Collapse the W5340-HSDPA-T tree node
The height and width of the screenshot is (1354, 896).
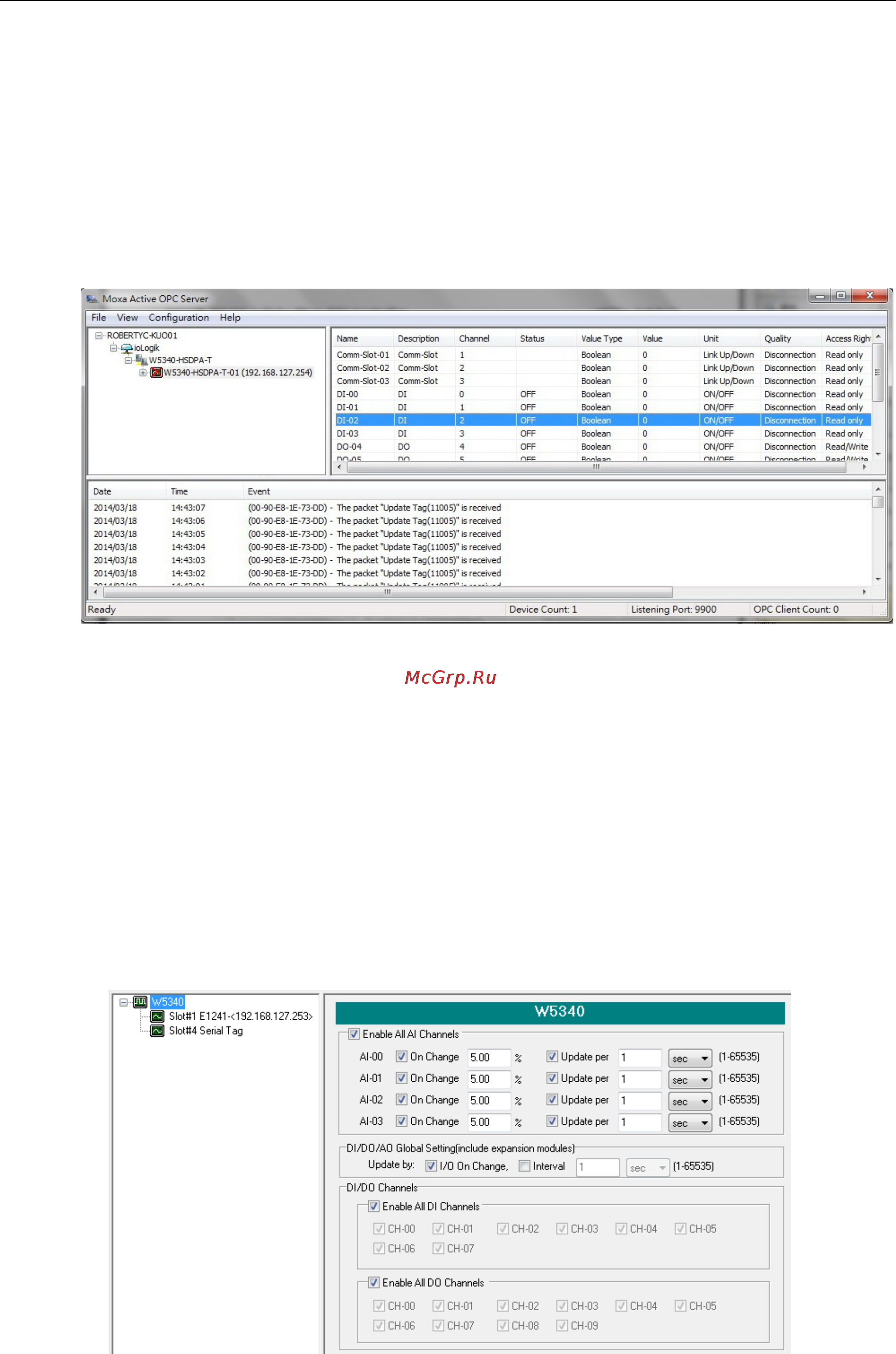pos(128,361)
